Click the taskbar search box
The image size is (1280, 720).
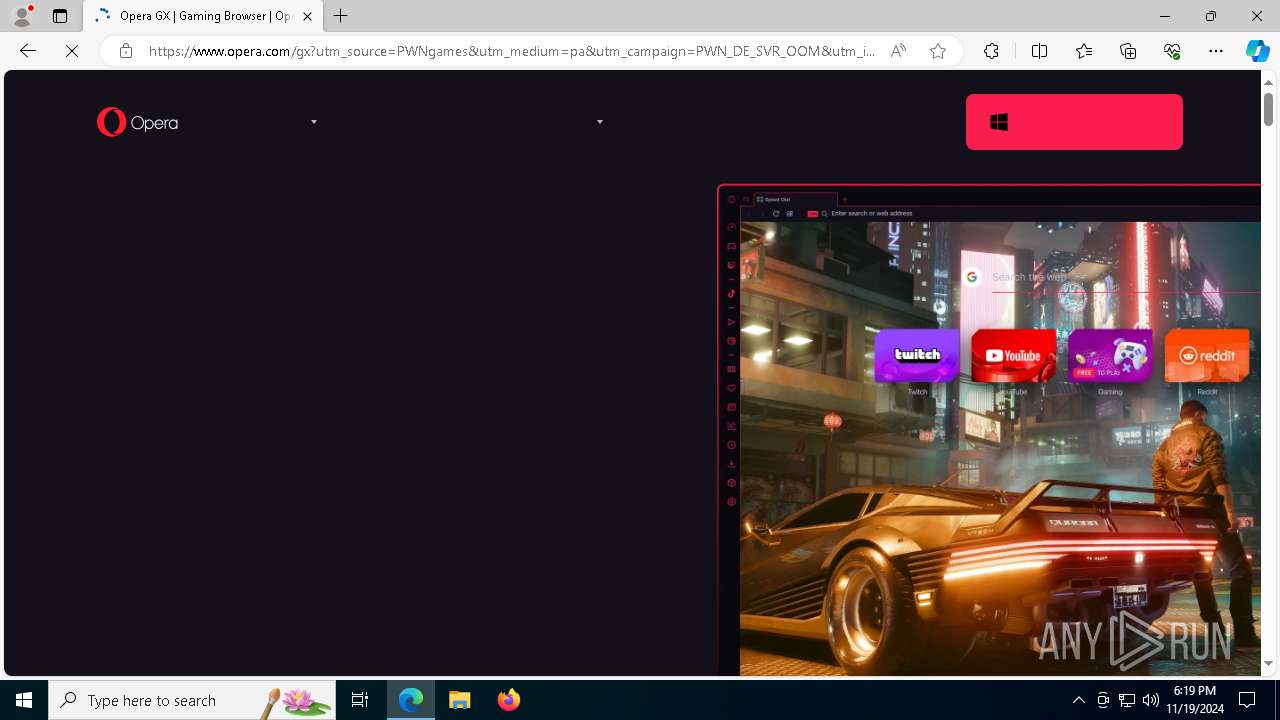pos(192,700)
